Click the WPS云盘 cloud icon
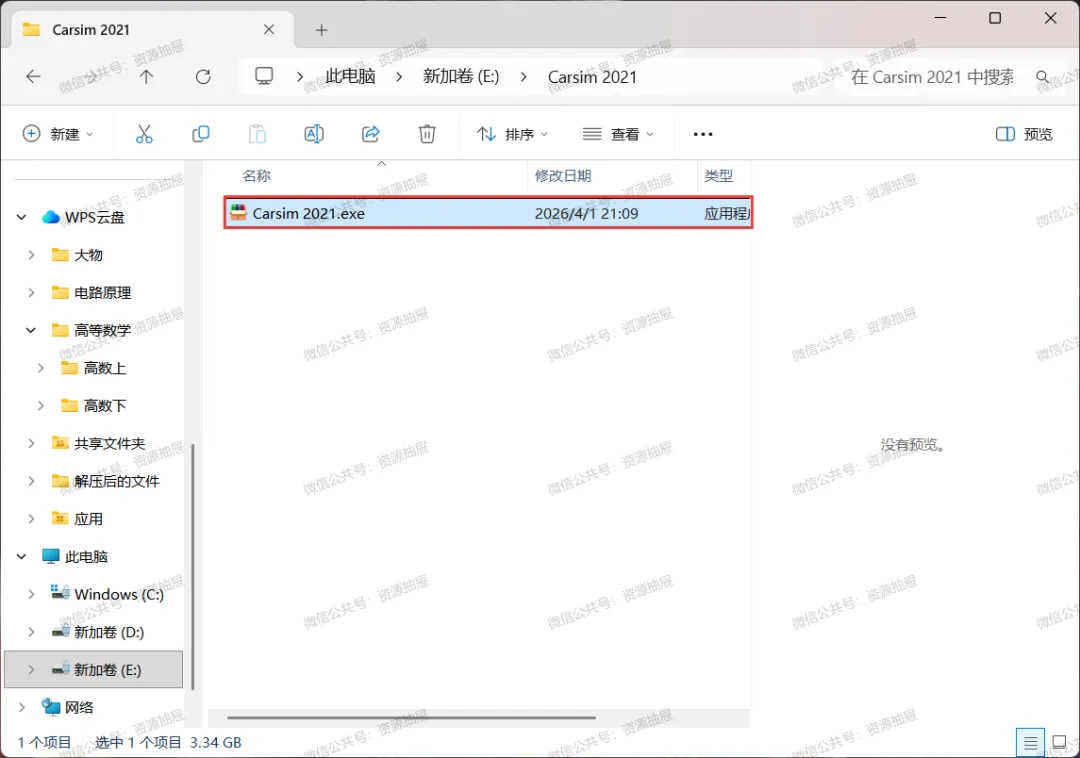The height and width of the screenshot is (758, 1080). [50, 218]
